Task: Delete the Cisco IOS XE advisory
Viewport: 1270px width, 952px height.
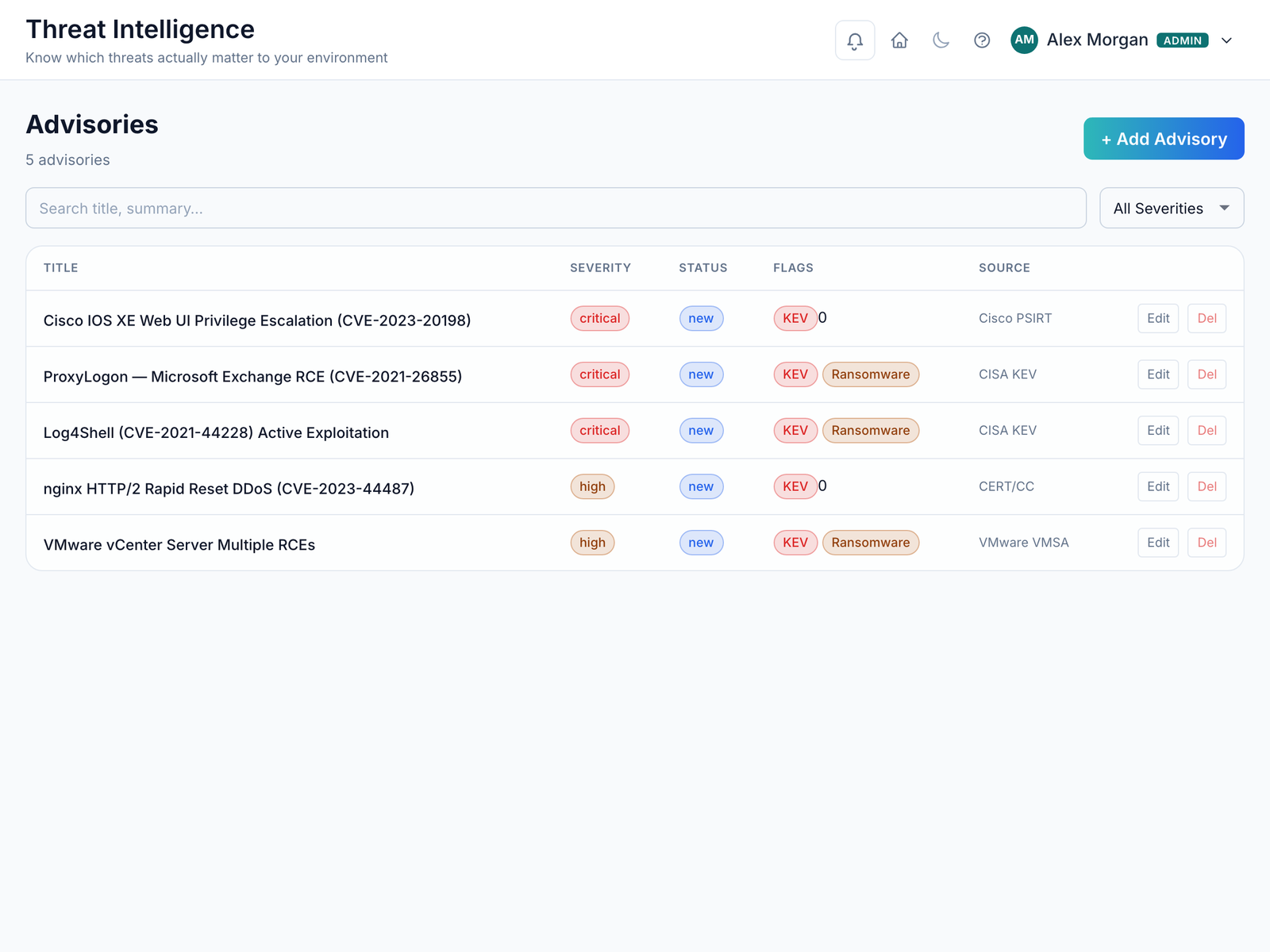Action: 1206,318
